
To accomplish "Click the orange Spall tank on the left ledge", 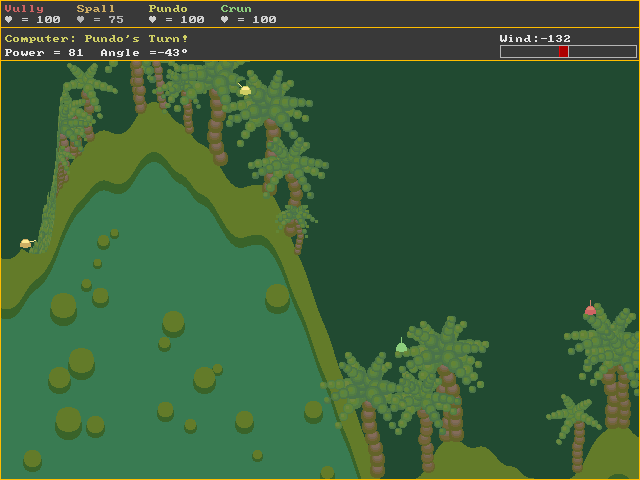I will 27,243.
